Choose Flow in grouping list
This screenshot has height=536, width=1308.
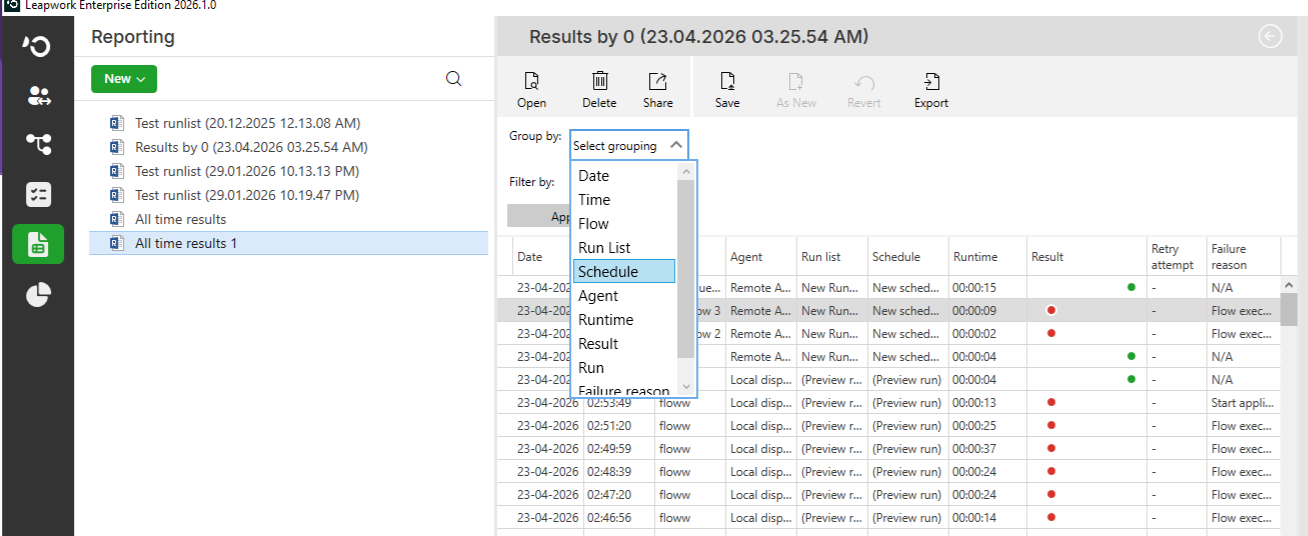pos(624,223)
